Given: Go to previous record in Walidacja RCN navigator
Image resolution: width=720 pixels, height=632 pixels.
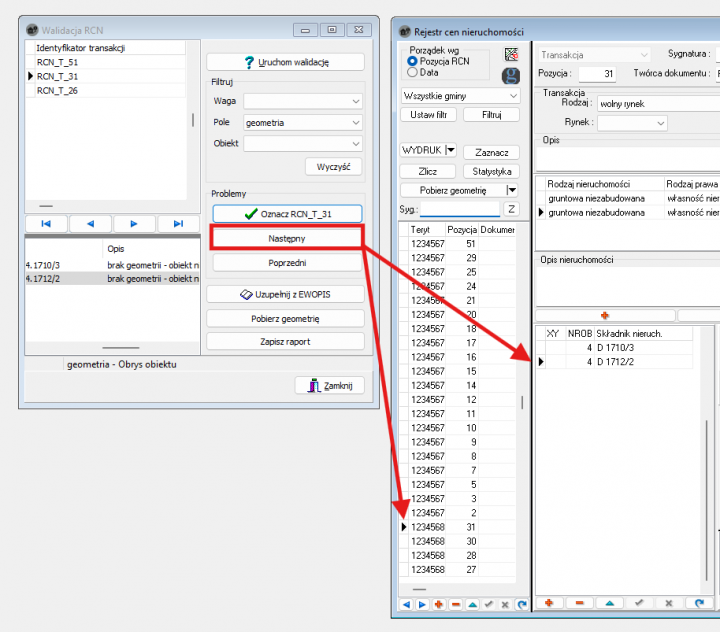Looking at the screenshot, I should point(90,224).
